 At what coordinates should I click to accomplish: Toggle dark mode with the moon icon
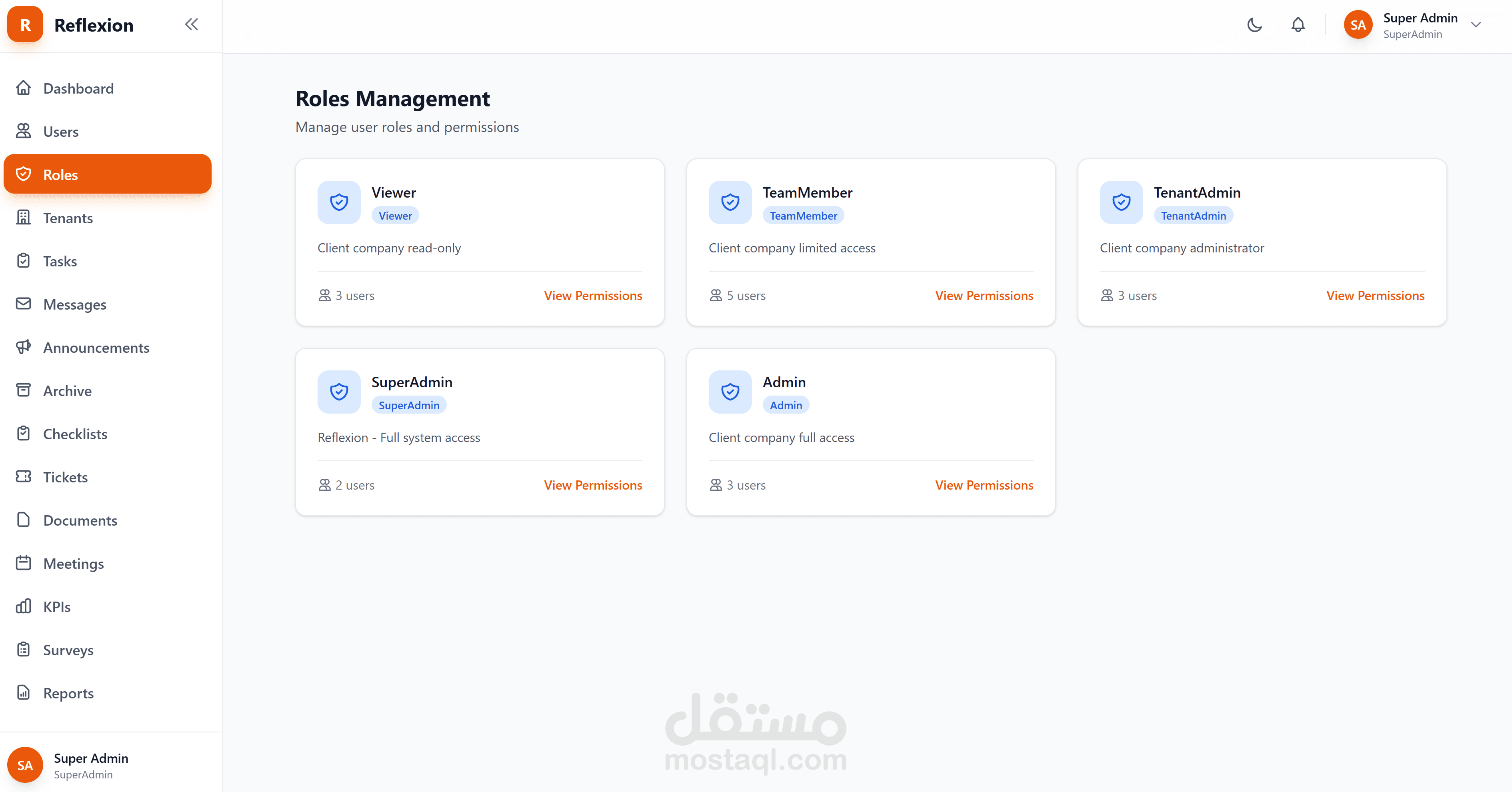tap(1254, 25)
